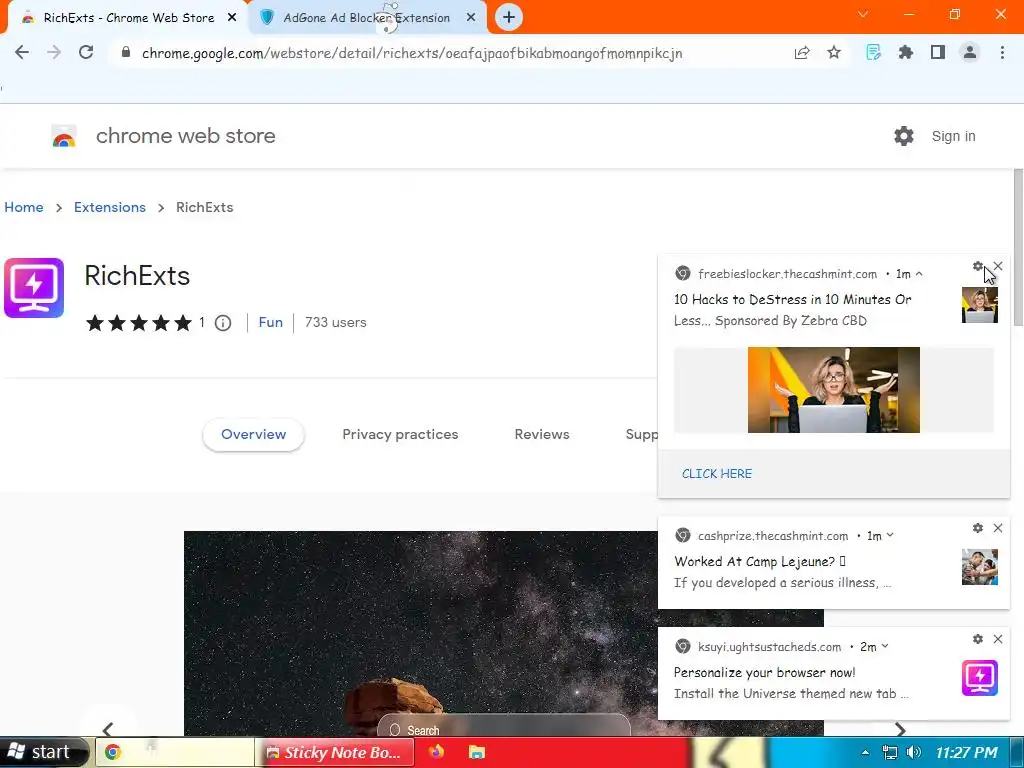1024x768 pixels.
Task: Show hidden system tray icons
Action: point(865,752)
